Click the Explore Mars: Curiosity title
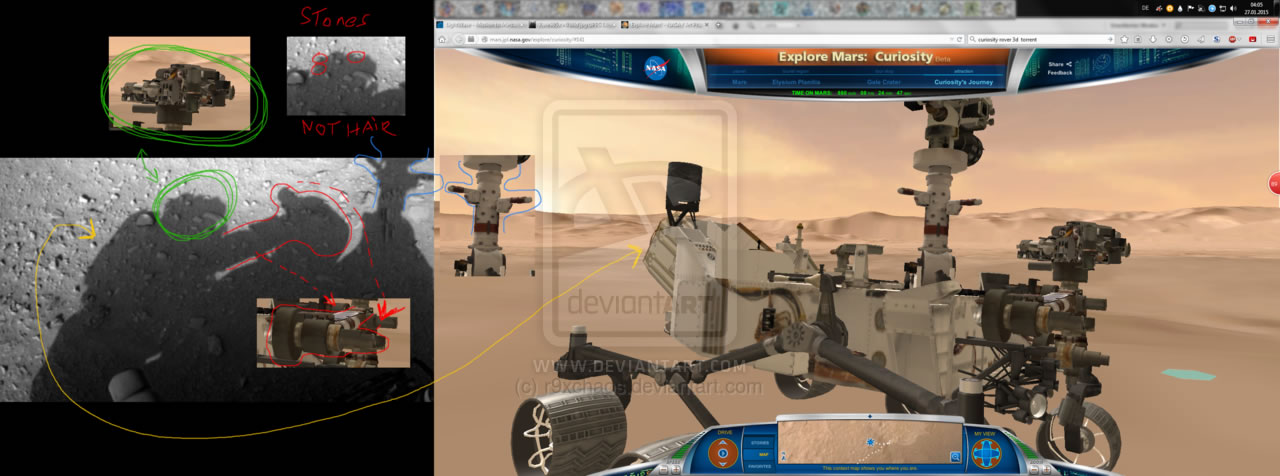 pyautogui.click(x=855, y=57)
